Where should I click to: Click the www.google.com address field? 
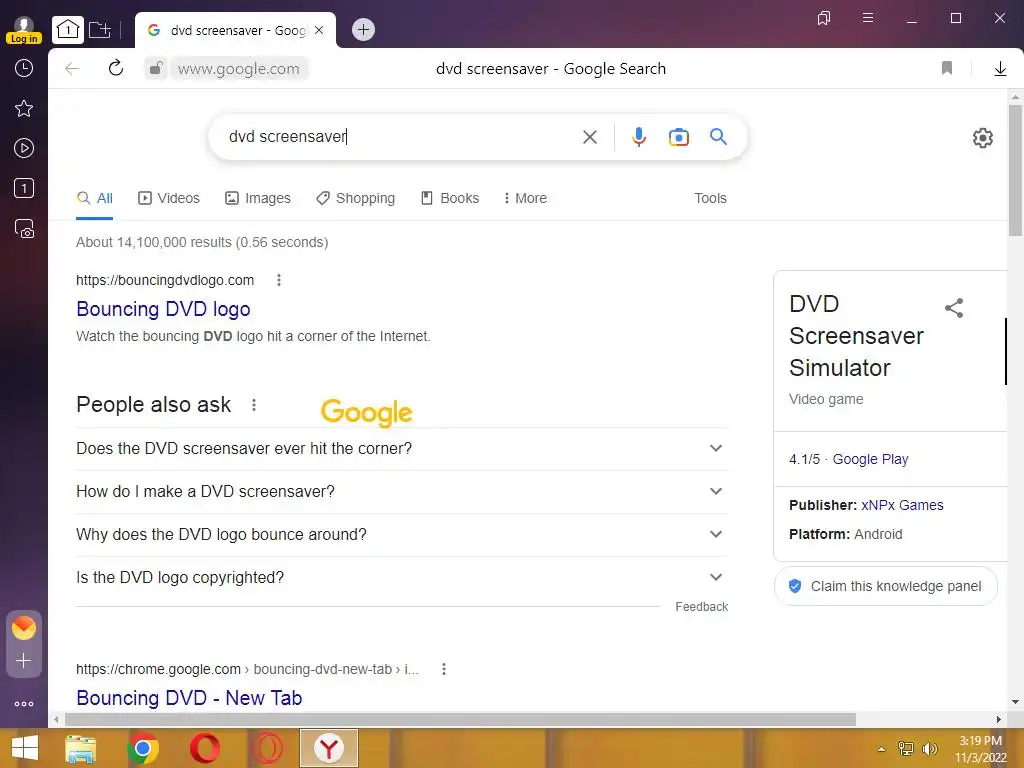[238, 69]
